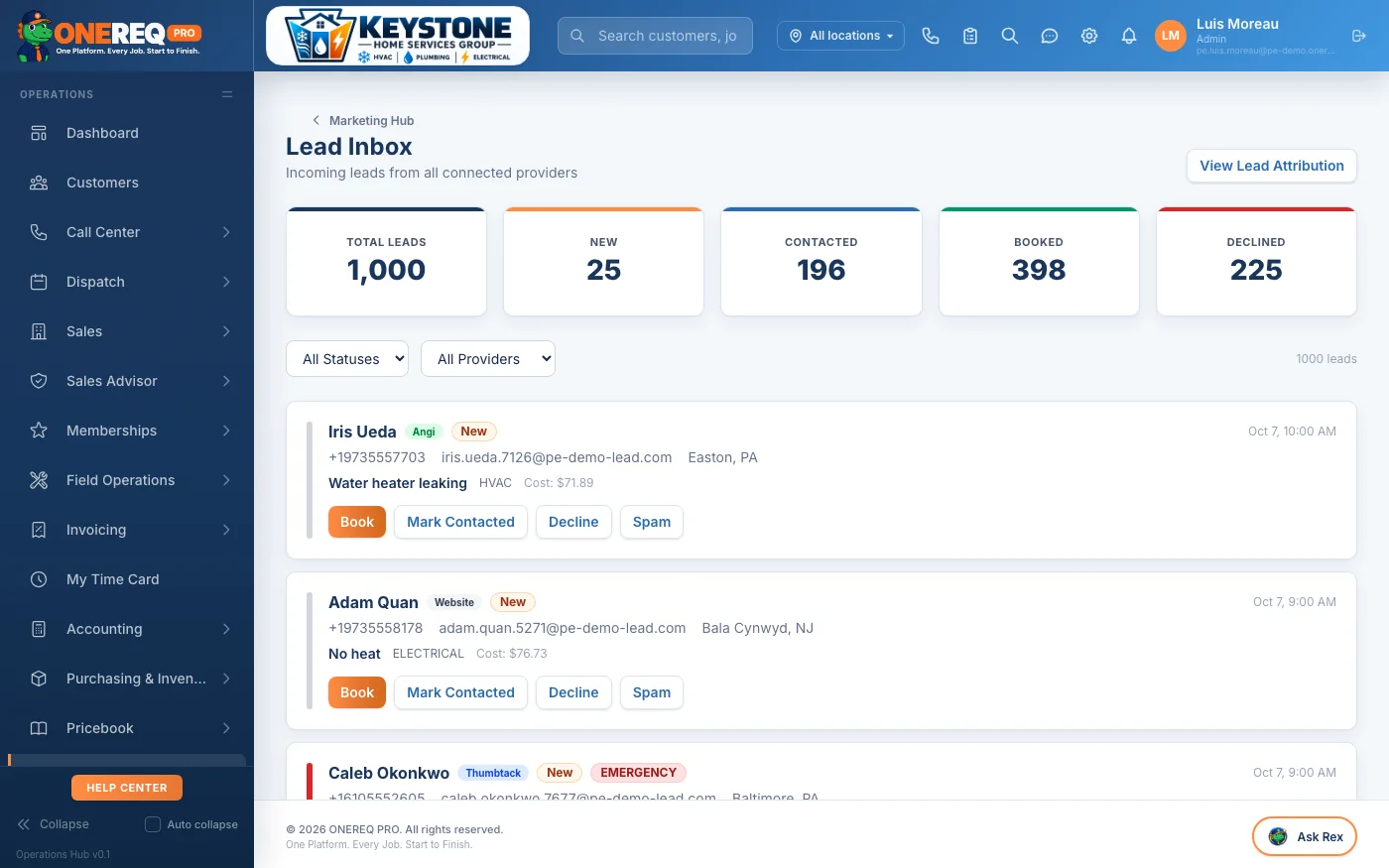Show notifications via the bell icon
This screenshot has width=1389, height=868.
coord(1129,36)
